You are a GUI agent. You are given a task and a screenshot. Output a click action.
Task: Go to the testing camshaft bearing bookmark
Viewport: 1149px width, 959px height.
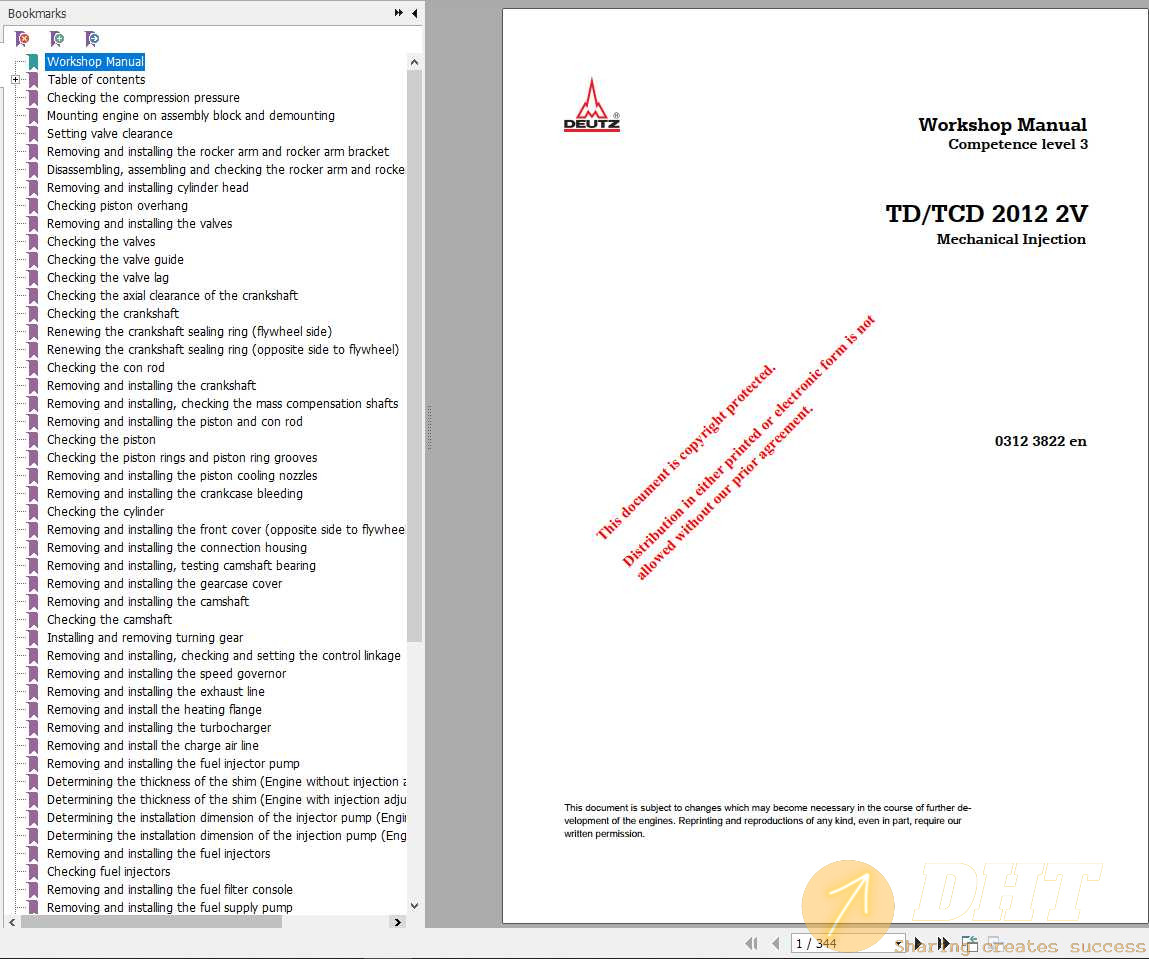pyautogui.click(x=181, y=566)
